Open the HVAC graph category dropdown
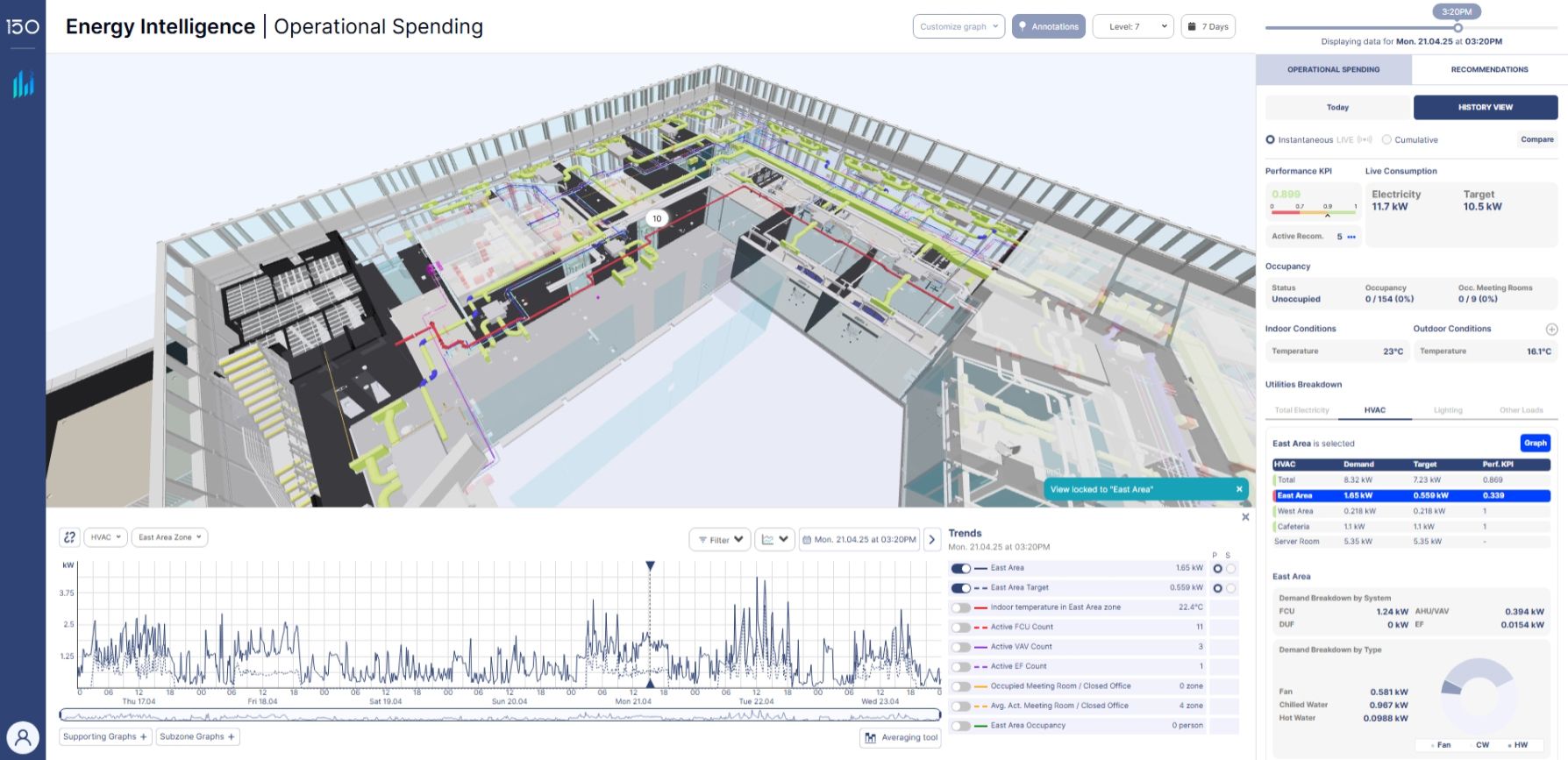This screenshot has height=760, width=1568. pos(105,537)
